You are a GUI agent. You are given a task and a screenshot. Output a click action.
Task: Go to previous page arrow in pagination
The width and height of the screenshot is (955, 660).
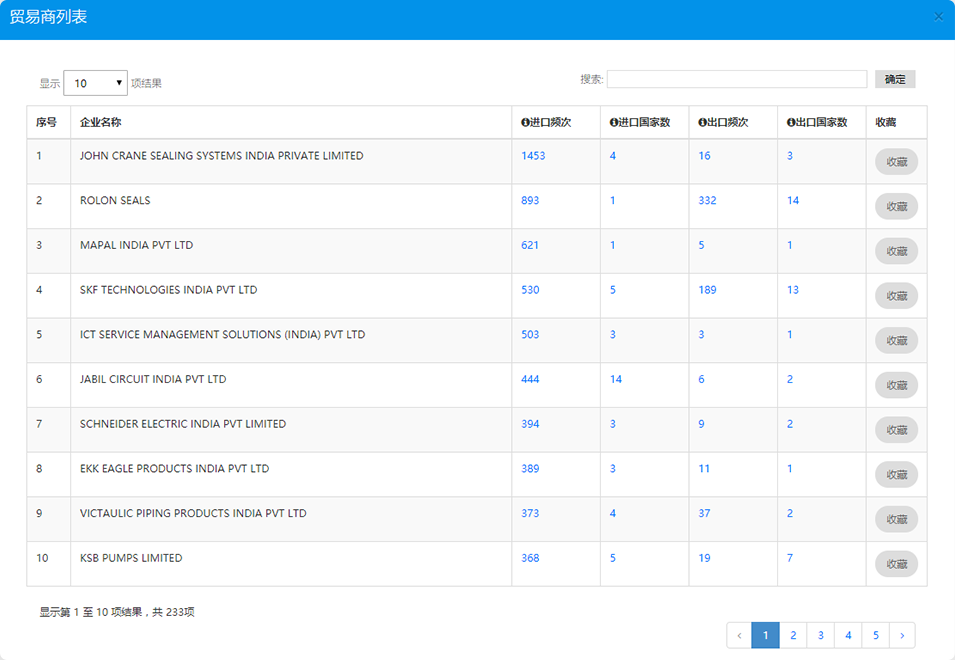point(739,635)
